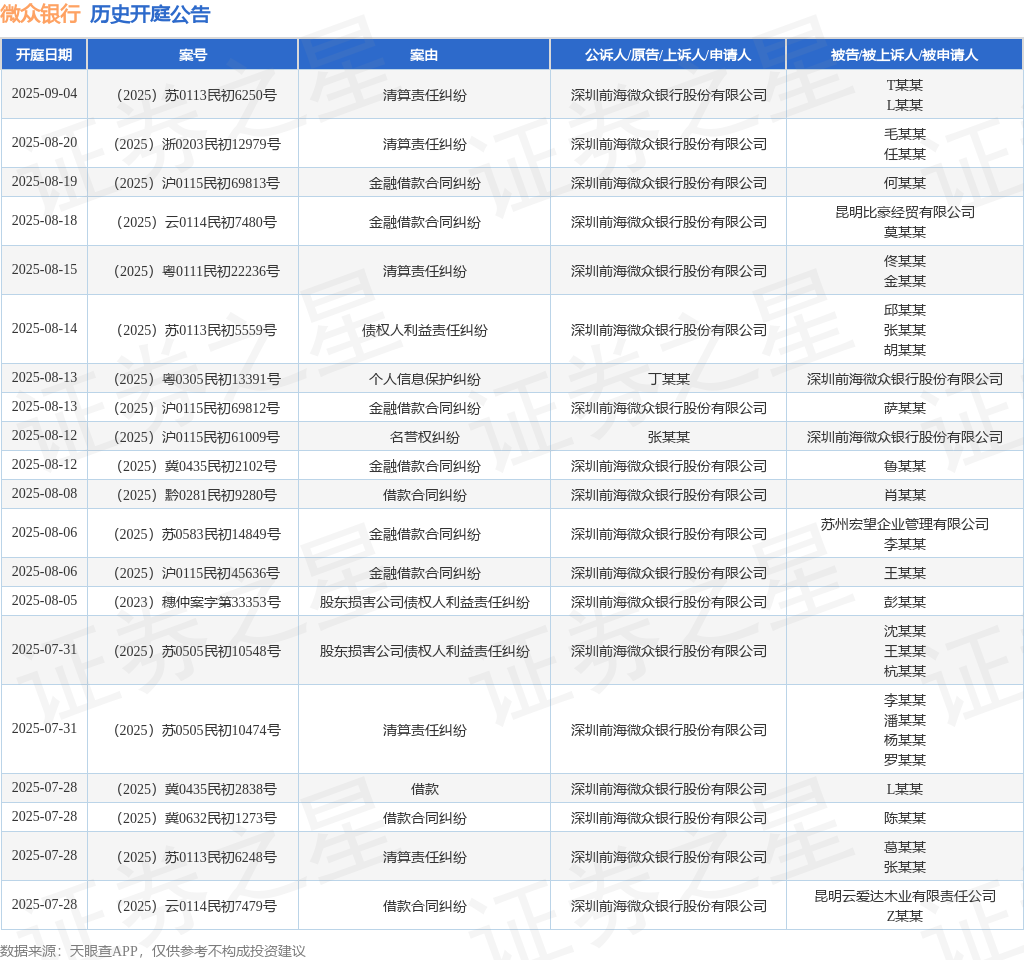The height and width of the screenshot is (960, 1024).
Task: Click cause 个人信息保护纠纷
Action: pos(424,379)
